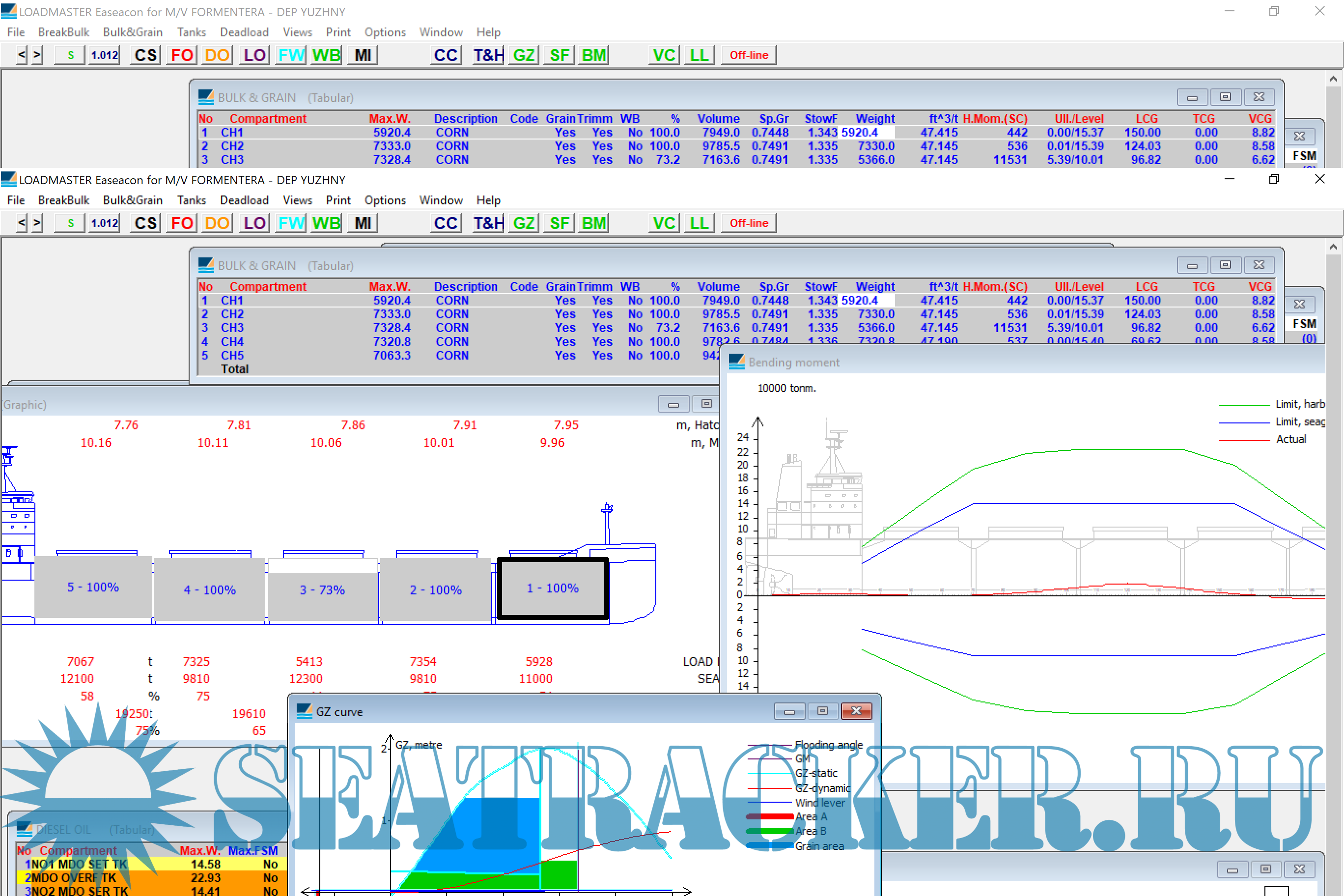Screen dimensions: 1344x896
Task: Go to the previous view with the < arrow in the active window
Action: pyautogui.click(x=21, y=223)
